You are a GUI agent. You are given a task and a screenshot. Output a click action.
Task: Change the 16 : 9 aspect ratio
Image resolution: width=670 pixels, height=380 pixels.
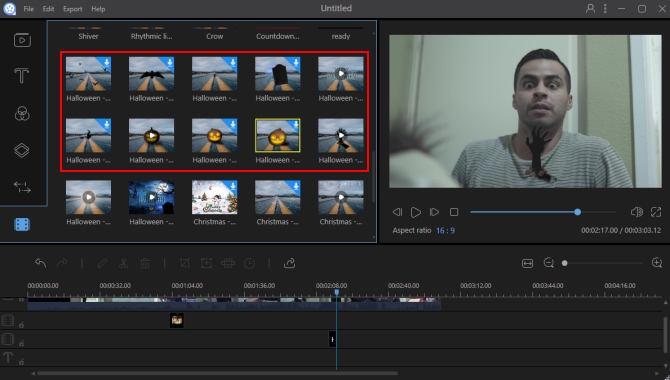tap(445, 230)
